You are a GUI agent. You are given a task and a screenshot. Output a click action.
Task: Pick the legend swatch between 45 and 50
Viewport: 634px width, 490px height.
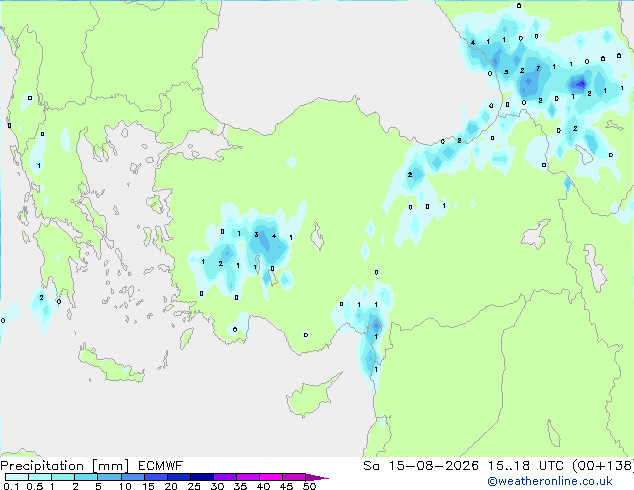(294, 477)
